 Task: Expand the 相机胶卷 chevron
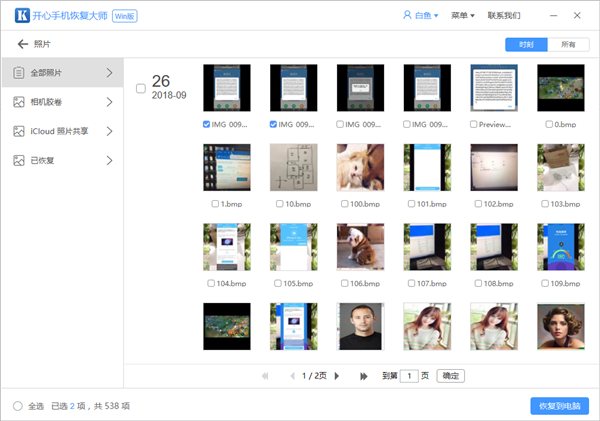(109, 102)
